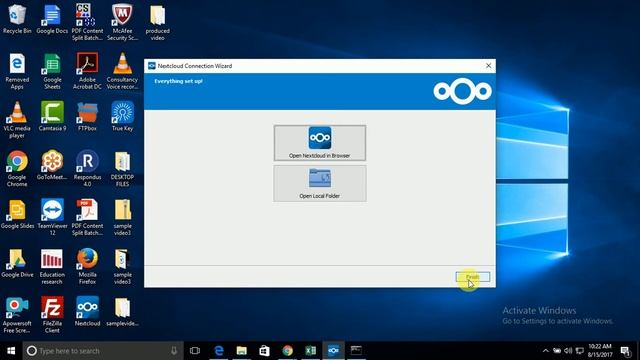Click the volume icon in tray
This screenshot has width=640, height=360.
pos(568,351)
